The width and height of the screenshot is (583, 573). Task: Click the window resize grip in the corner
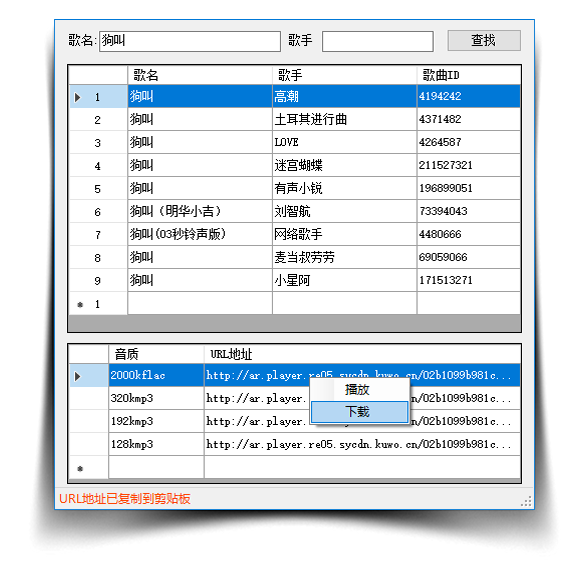tap(526, 501)
